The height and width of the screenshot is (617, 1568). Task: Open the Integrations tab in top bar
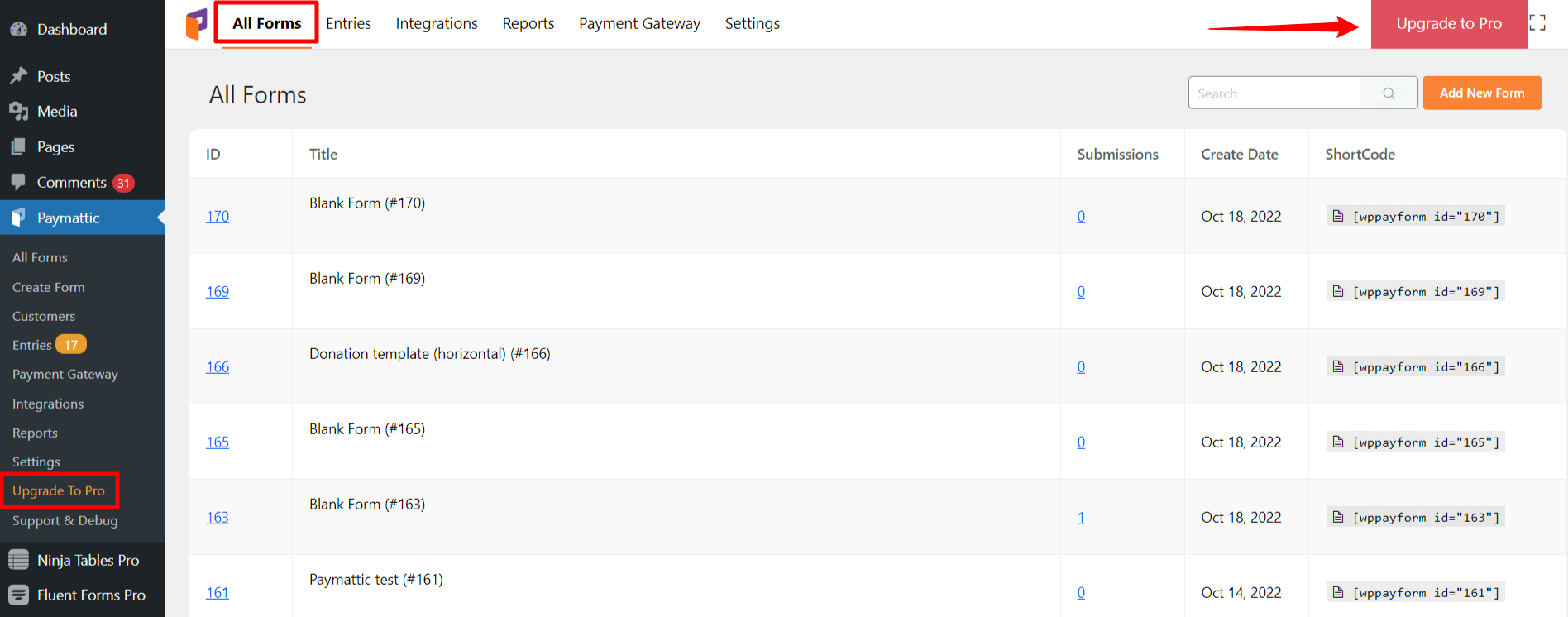(437, 23)
